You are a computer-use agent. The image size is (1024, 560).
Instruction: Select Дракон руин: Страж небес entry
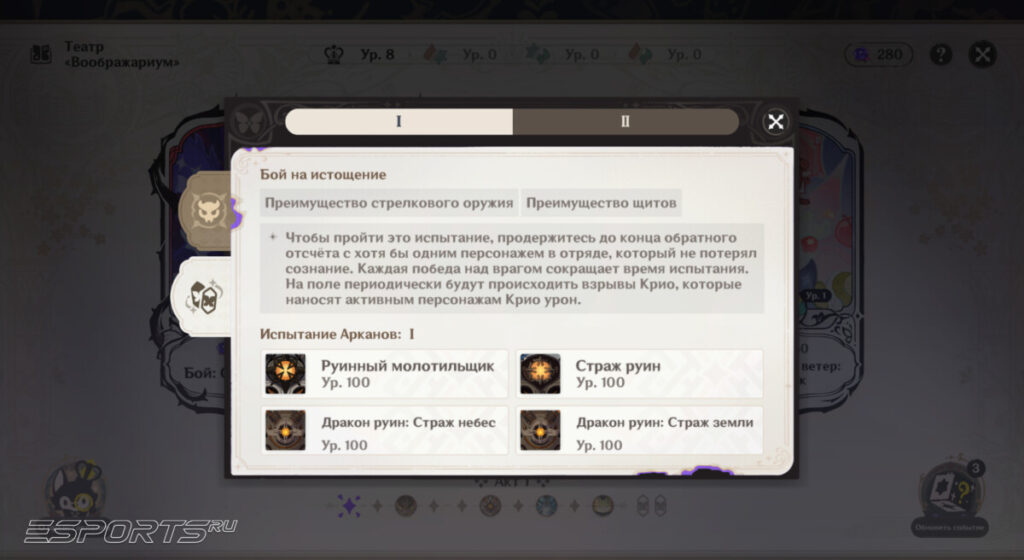(385, 430)
